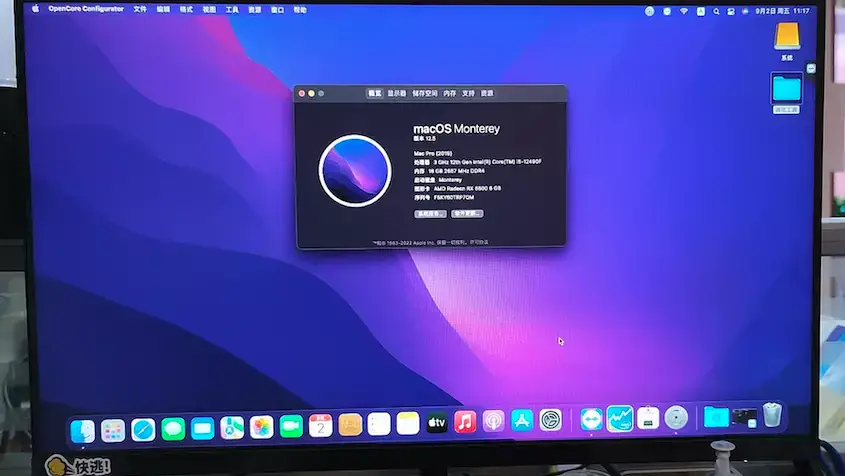Open the Apple menu
845x476 pixels.
coord(36,9)
